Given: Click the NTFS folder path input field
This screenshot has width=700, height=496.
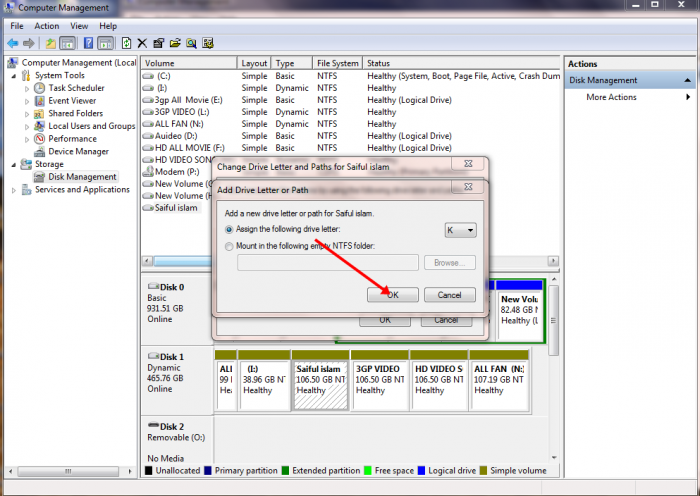Looking at the screenshot, I should [x=328, y=263].
